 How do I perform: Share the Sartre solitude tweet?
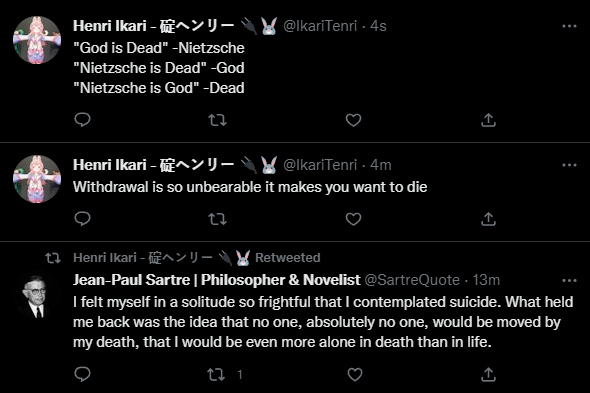click(488, 374)
